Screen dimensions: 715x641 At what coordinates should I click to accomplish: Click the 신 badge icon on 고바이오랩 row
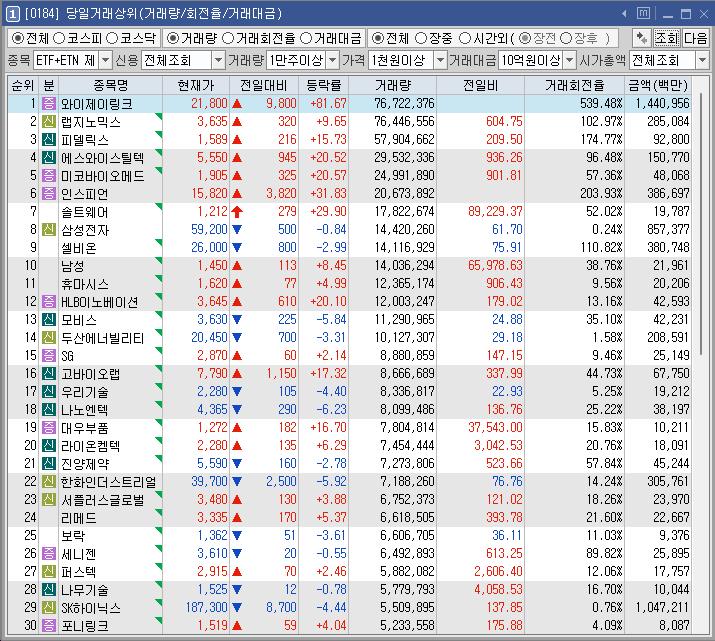(49, 373)
